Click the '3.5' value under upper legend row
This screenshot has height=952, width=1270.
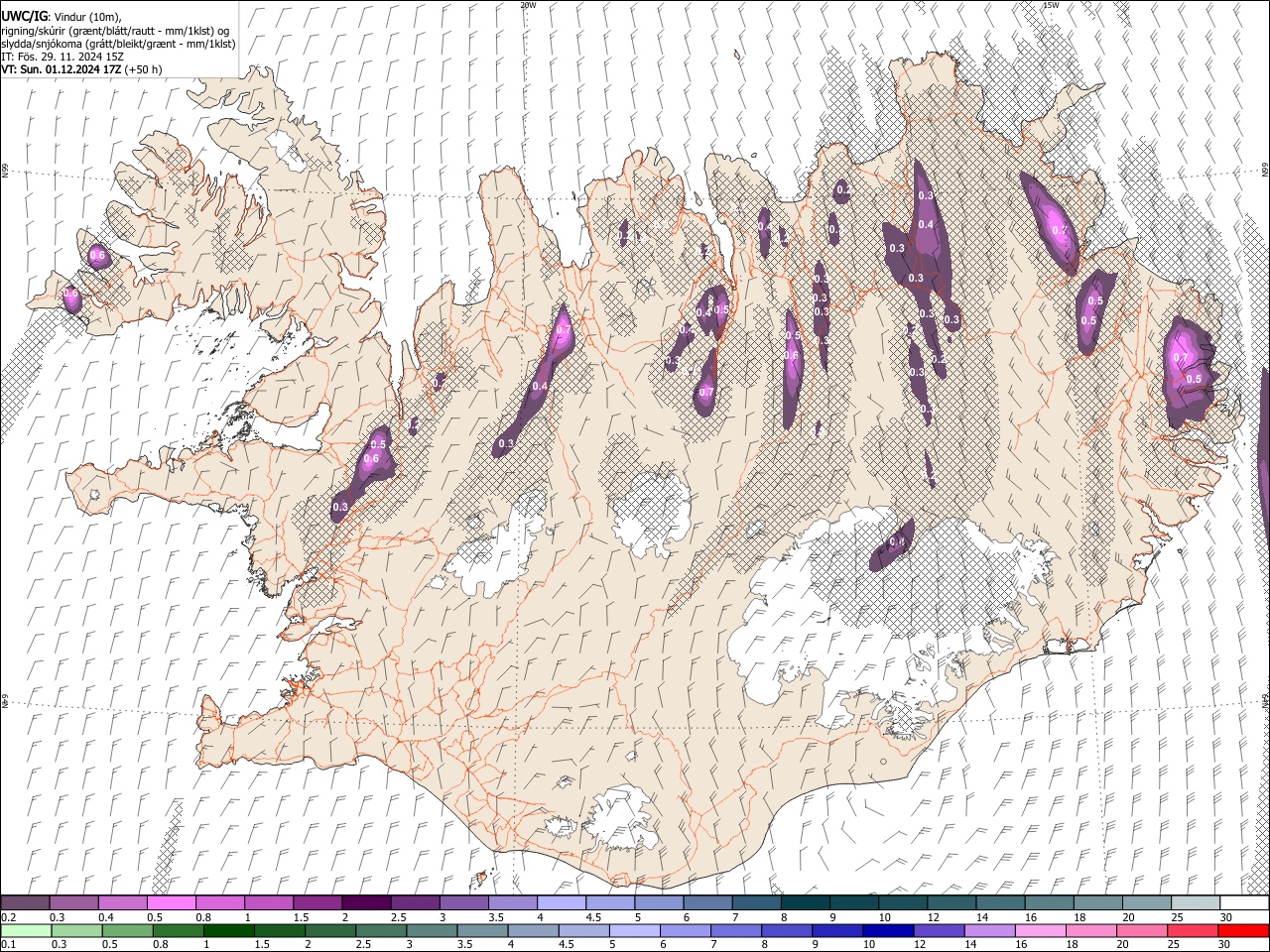click(x=496, y=917)
